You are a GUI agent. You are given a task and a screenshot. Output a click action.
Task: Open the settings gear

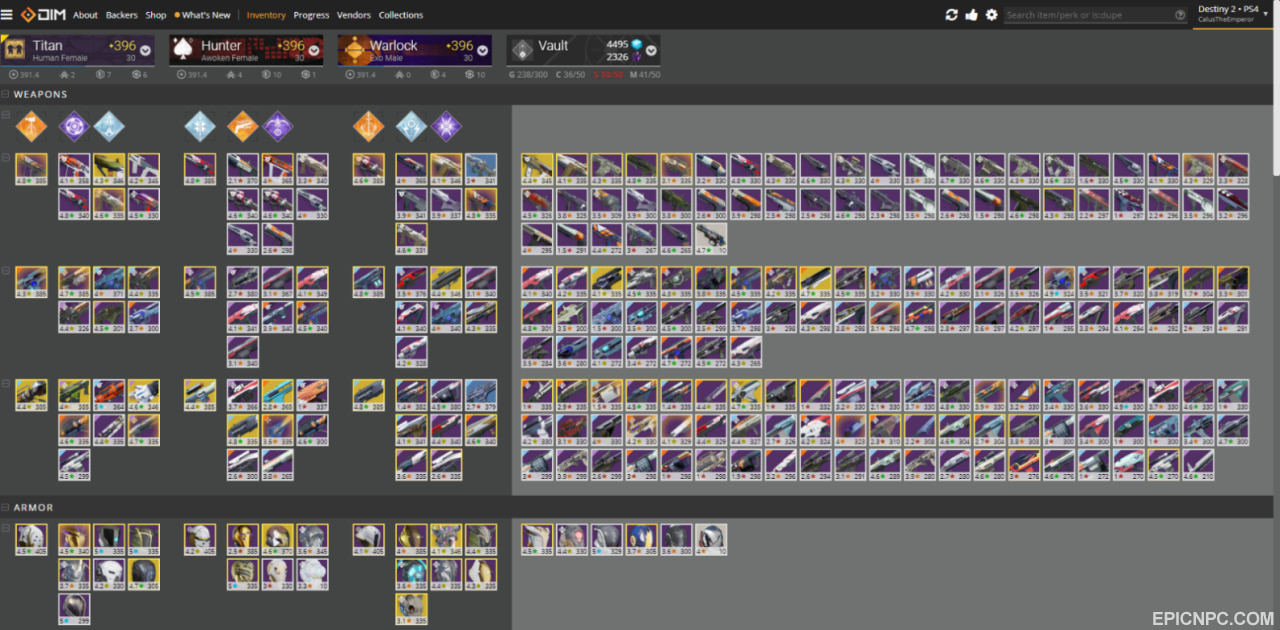(x=992, y=15)
